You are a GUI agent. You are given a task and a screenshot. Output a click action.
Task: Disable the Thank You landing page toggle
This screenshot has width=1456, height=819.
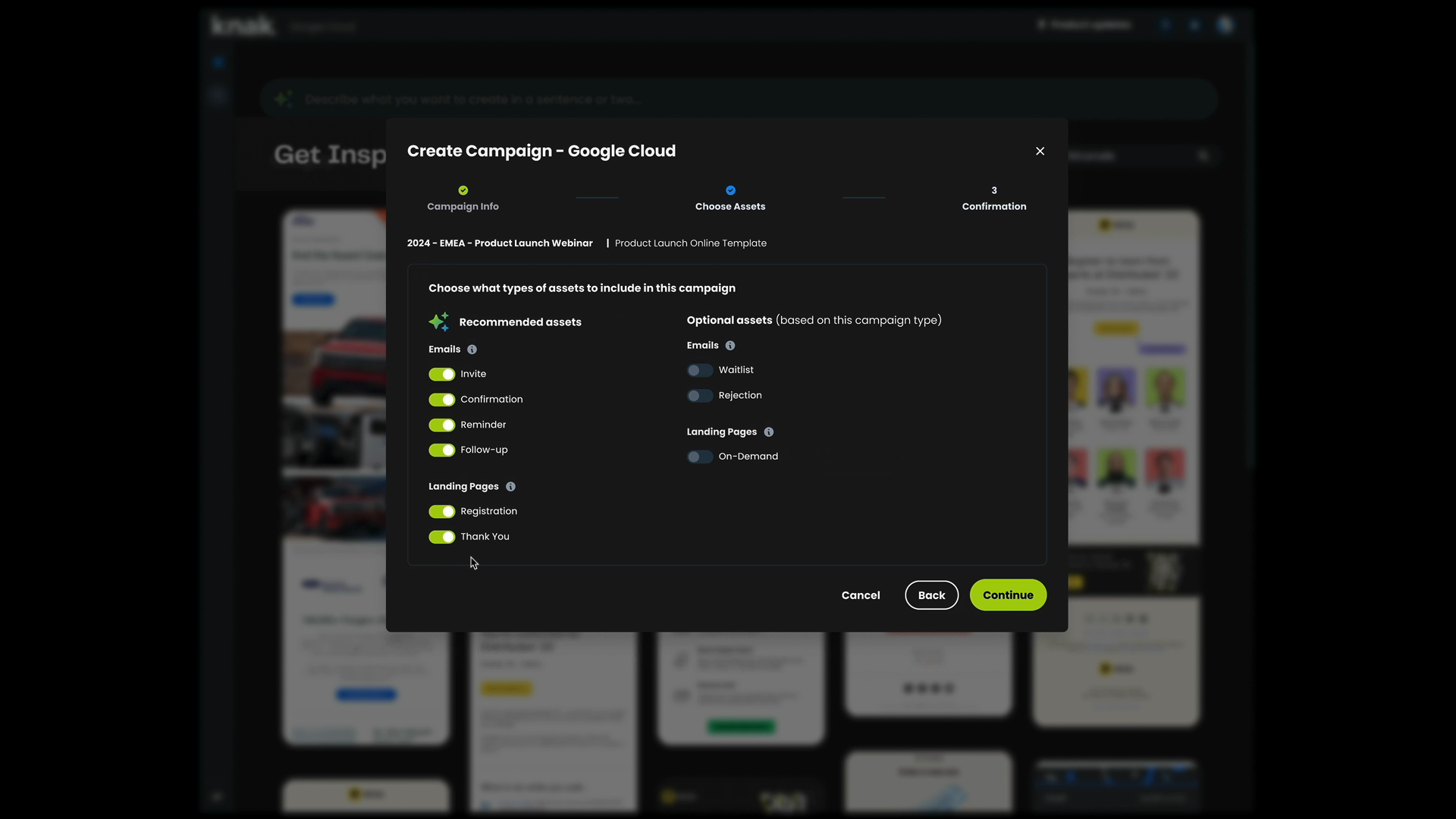(441, 537)
